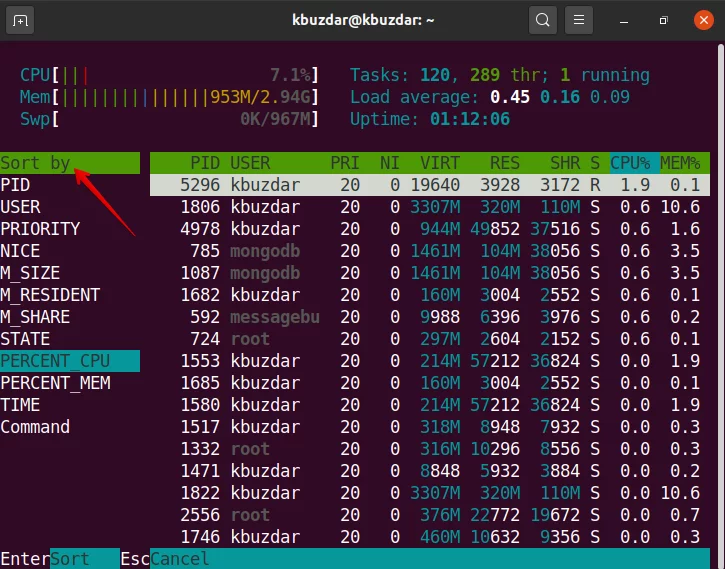725x569 pixels.
Task: Select process row with PID 4978
Action: (430, 229)
